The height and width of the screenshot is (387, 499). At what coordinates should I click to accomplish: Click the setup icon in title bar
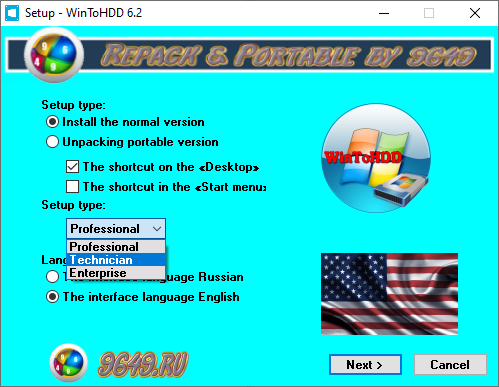pos(12,13)
